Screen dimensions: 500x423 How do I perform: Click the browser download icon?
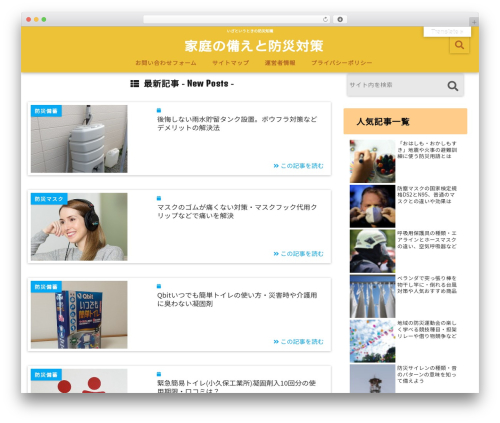[x=340, y=20]
